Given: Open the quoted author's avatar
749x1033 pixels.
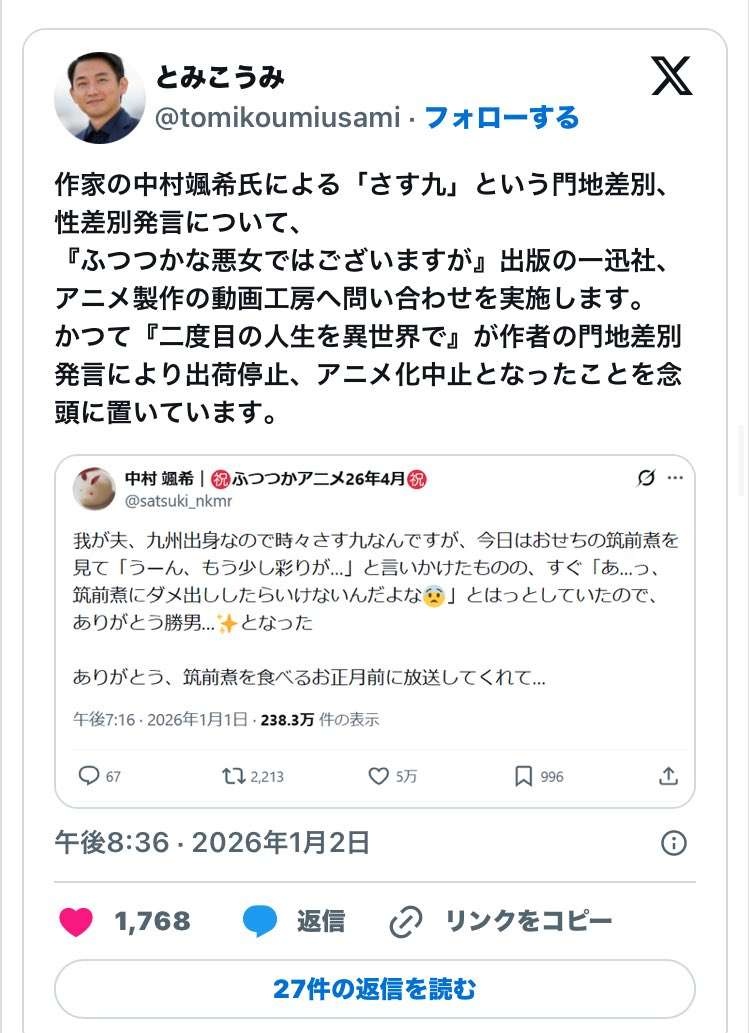Looking at the screenshot, I should coord(93,487).
